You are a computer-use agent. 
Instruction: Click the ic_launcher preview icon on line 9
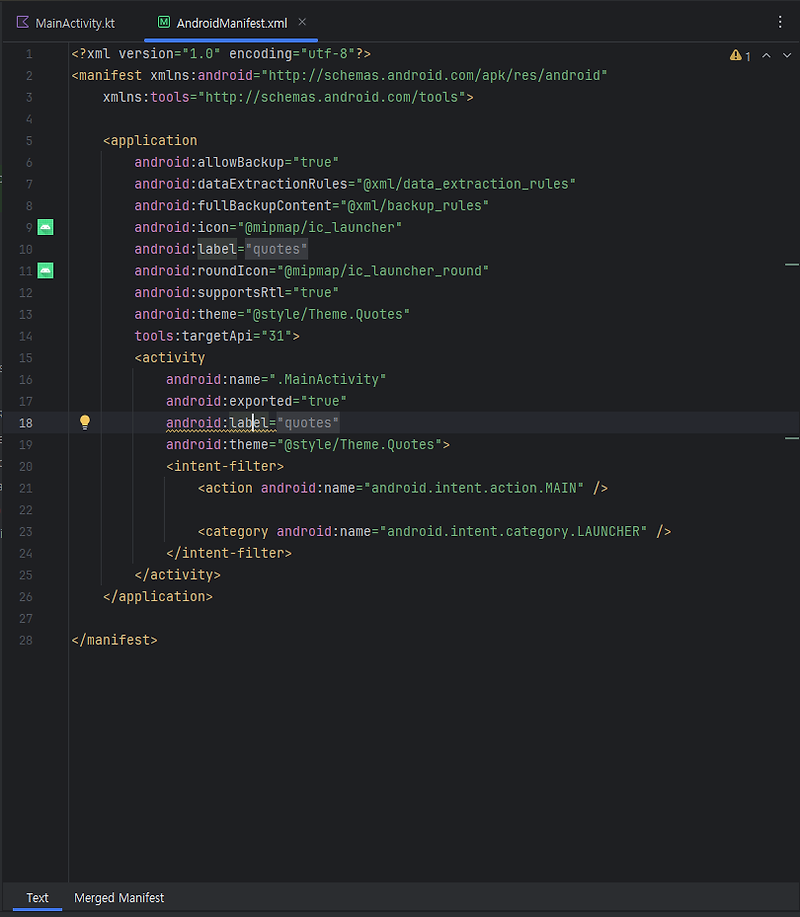(45, 227)
